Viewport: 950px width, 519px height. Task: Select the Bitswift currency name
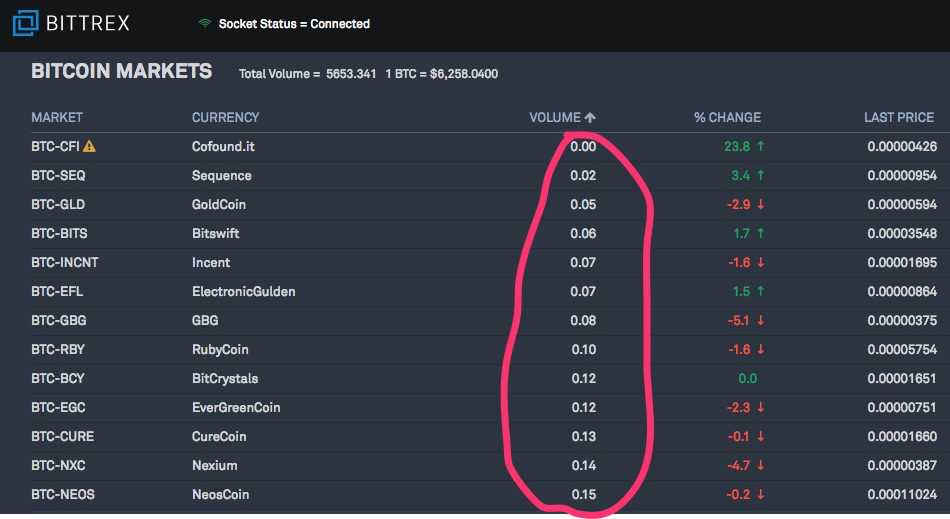point(216,233)
